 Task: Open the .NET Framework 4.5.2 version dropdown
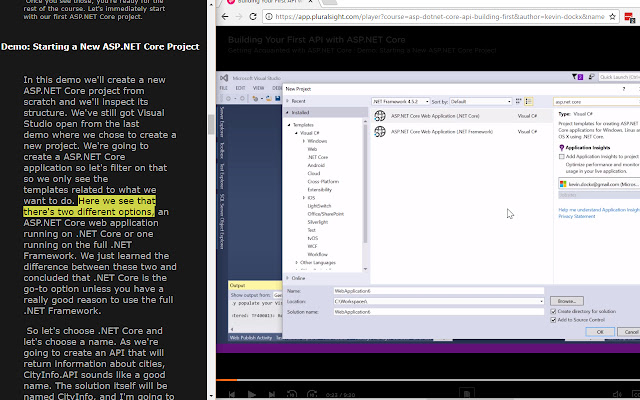400,101
